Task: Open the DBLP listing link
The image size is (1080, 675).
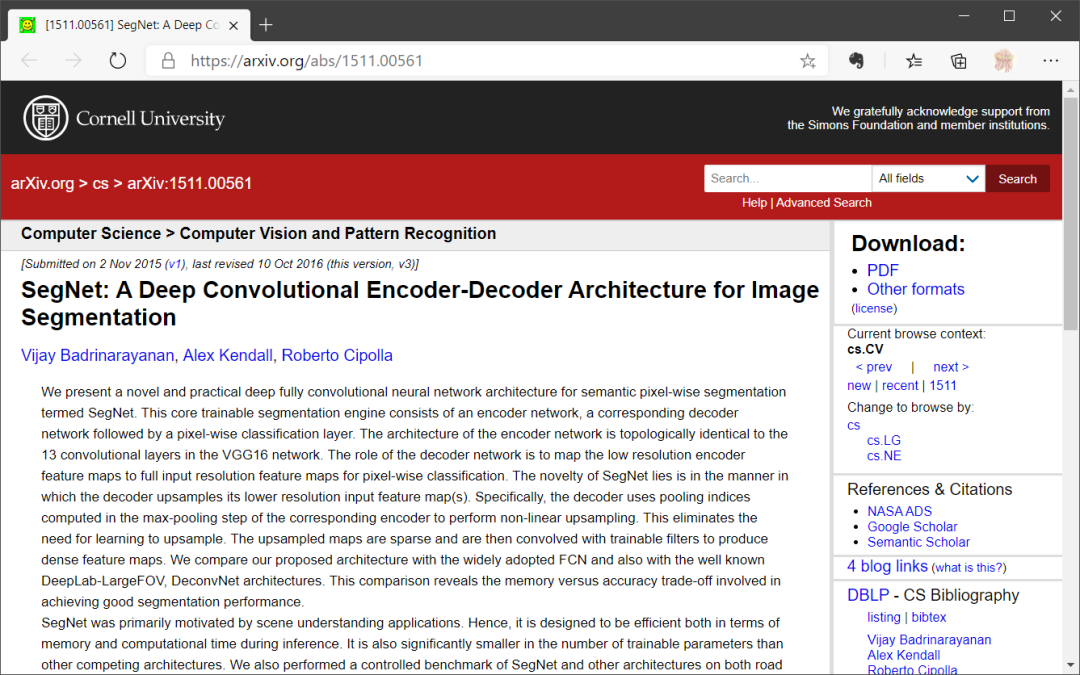Action: tap(884, 617)
